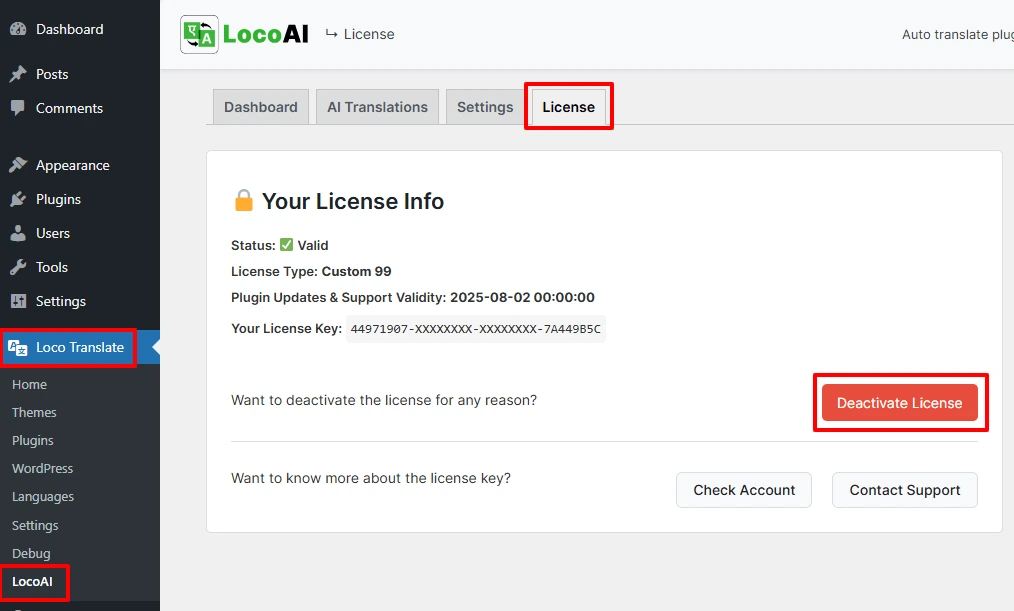1014x611 pixels.
Task: Click the masked license key field
Action: click(475, 329)
